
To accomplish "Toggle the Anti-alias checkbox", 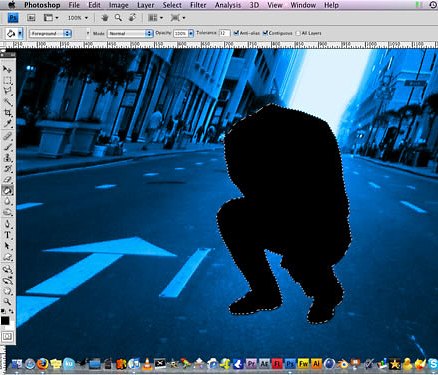I will [236, 33].
